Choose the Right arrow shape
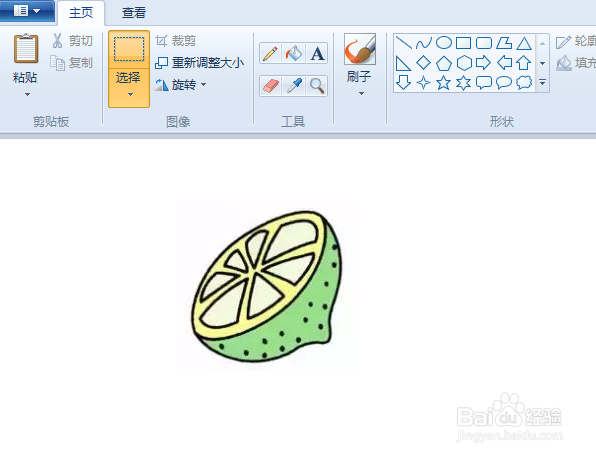Image resolution: width=596 pixels, height=456 pixels. [483, 62]
